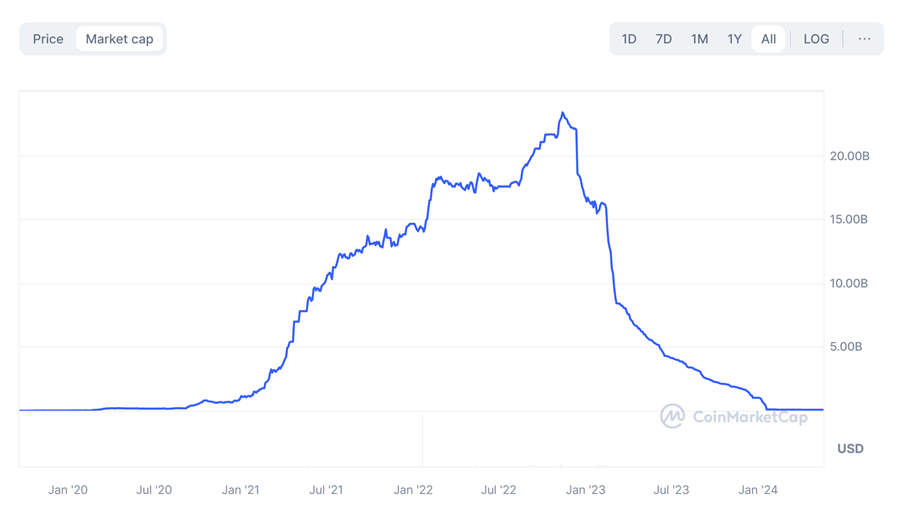The image size is (900, 510).
Task: Click Jan '20 on the time axis
Action: pos(68,490)
